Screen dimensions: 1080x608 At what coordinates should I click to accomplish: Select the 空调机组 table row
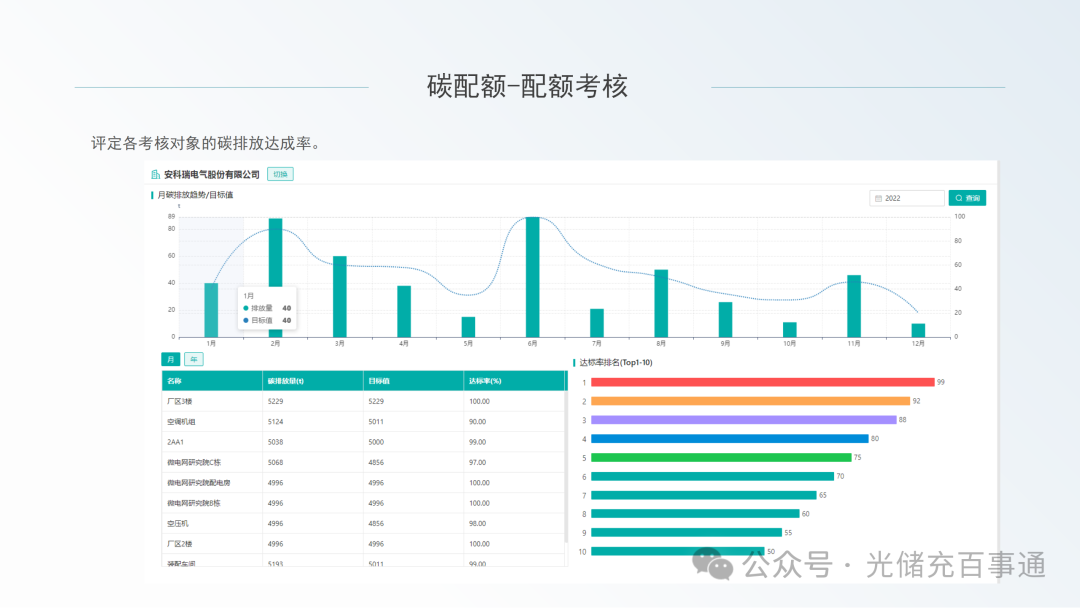[x=363, y=421]
